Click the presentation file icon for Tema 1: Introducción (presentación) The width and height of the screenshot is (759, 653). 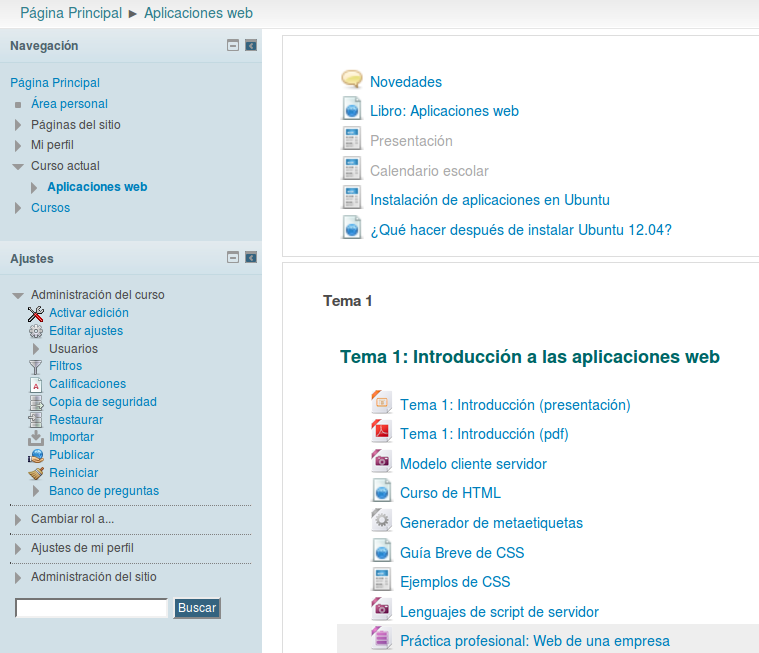click(x=381, y=402)
